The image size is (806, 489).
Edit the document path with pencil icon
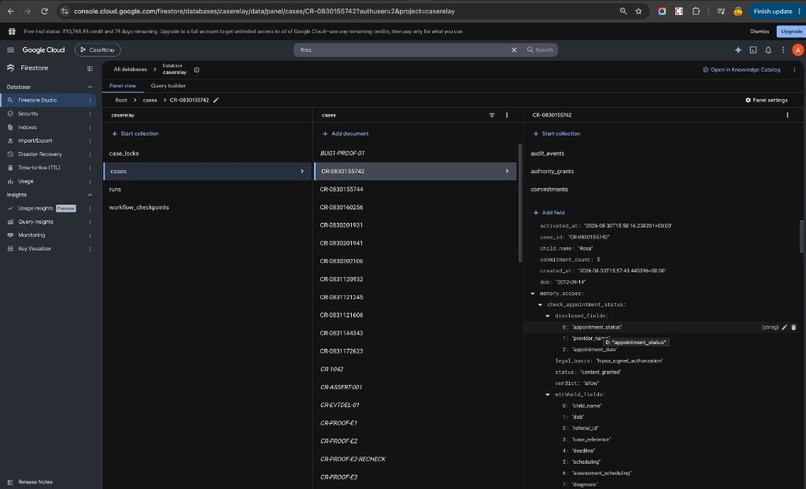216,100
